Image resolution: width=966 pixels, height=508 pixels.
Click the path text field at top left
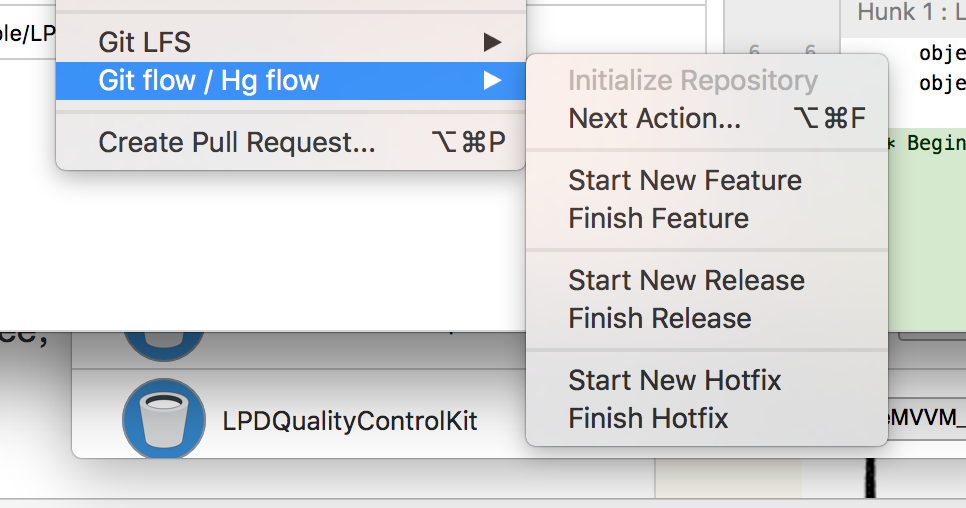28,32
